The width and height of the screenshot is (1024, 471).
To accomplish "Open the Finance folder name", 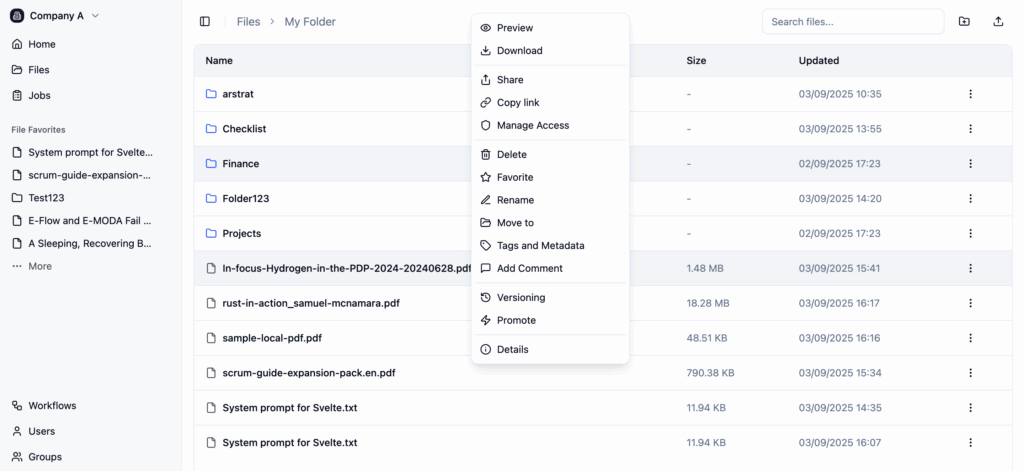I will 241,164.
